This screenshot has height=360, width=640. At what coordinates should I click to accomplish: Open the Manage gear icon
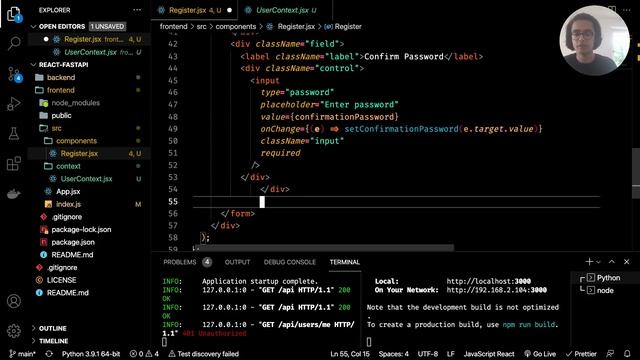coord(13,331)
